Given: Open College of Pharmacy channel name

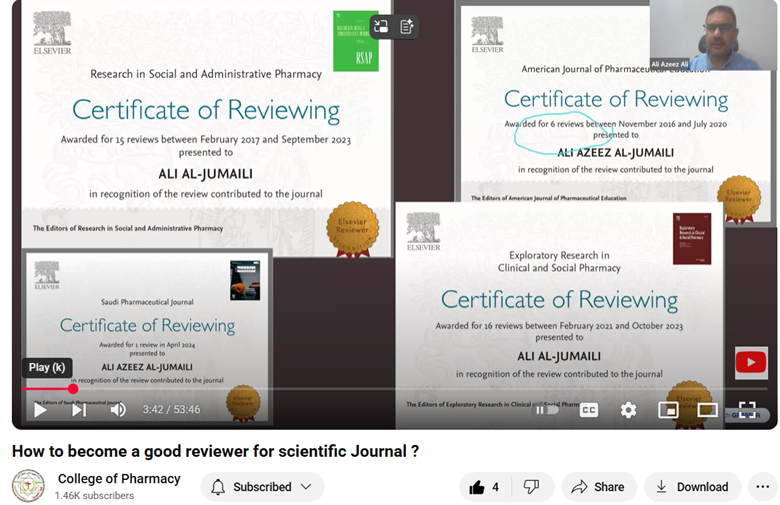Looking at the screenshot, I should [119, 479].
